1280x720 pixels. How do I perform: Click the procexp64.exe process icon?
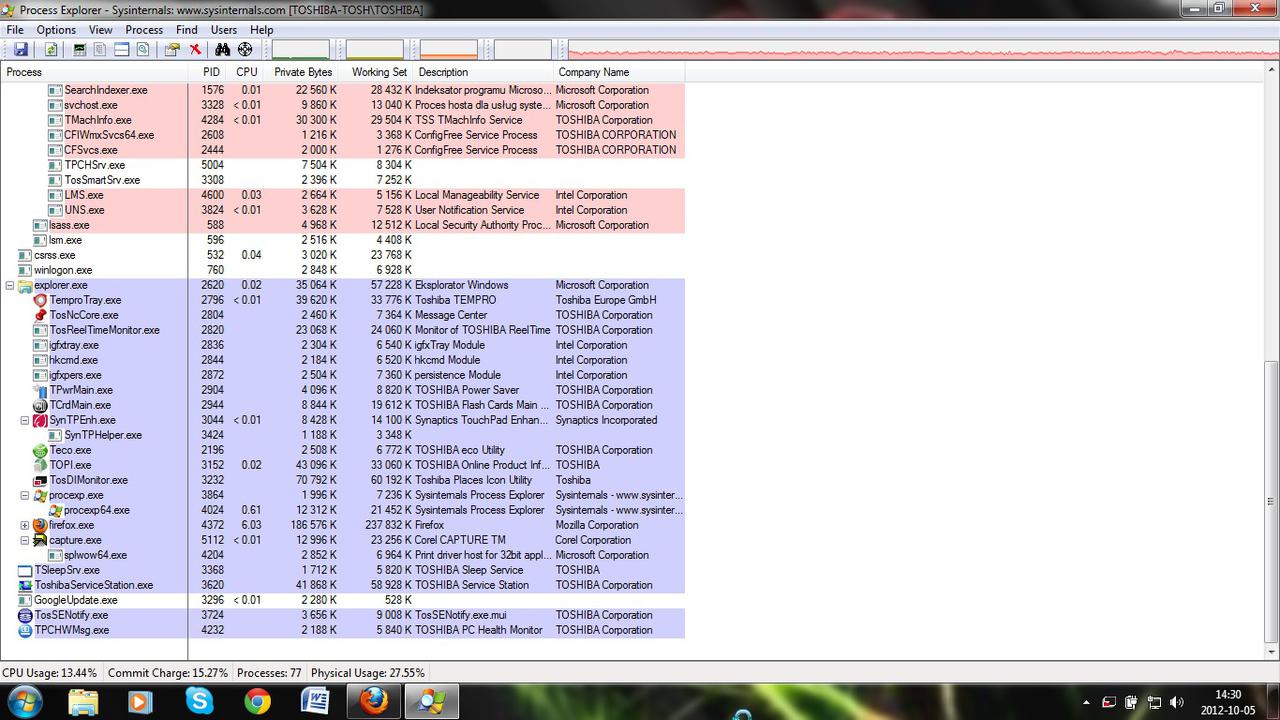(56, 510)
